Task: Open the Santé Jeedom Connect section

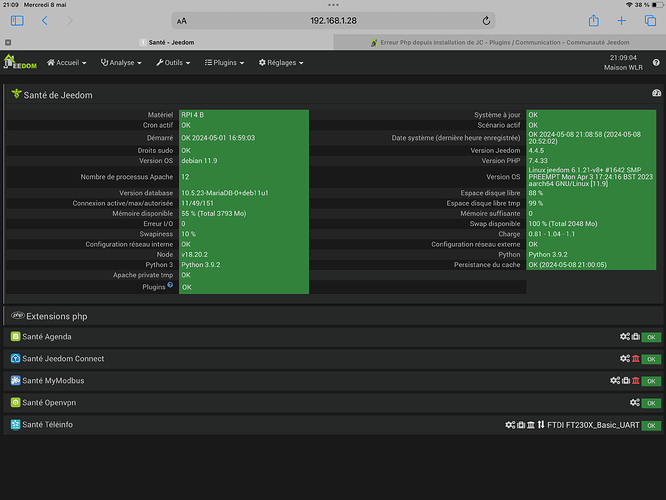Action: (62, 358)
